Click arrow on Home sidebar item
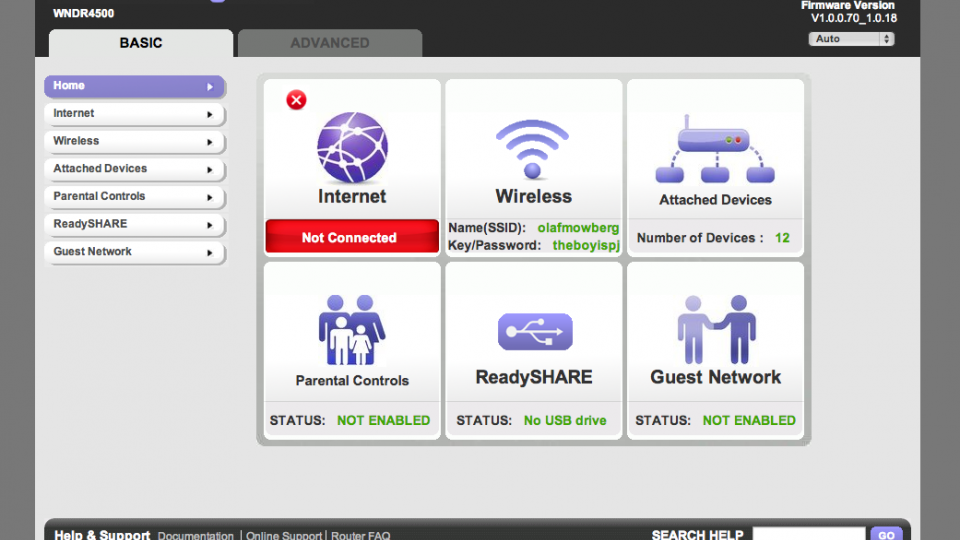960x540 pixels. tap(210, 87)
